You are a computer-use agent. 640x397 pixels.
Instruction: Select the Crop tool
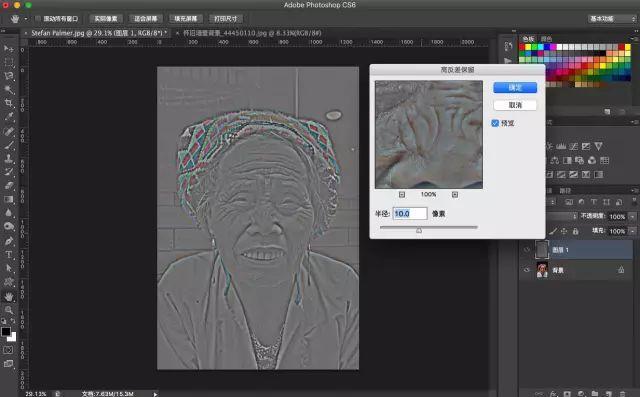point(9,103)
